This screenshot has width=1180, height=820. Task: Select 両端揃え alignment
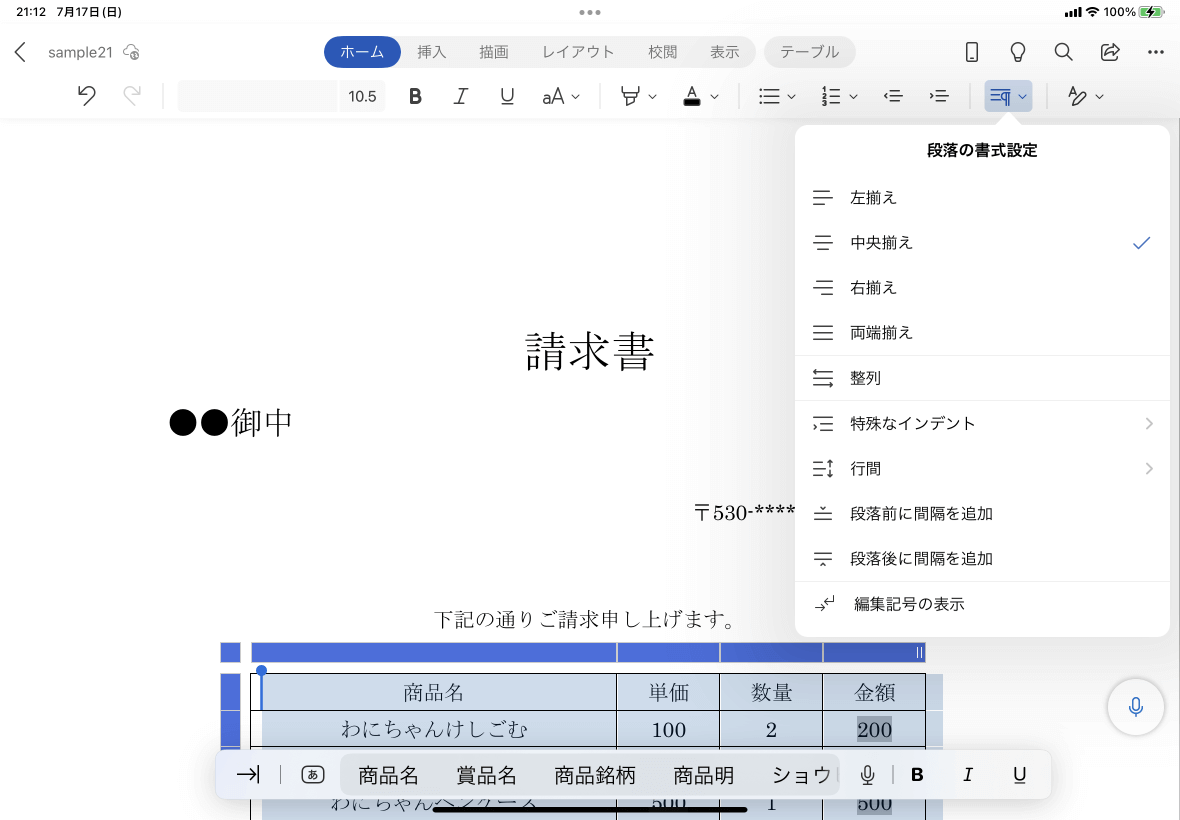point(982,333)
